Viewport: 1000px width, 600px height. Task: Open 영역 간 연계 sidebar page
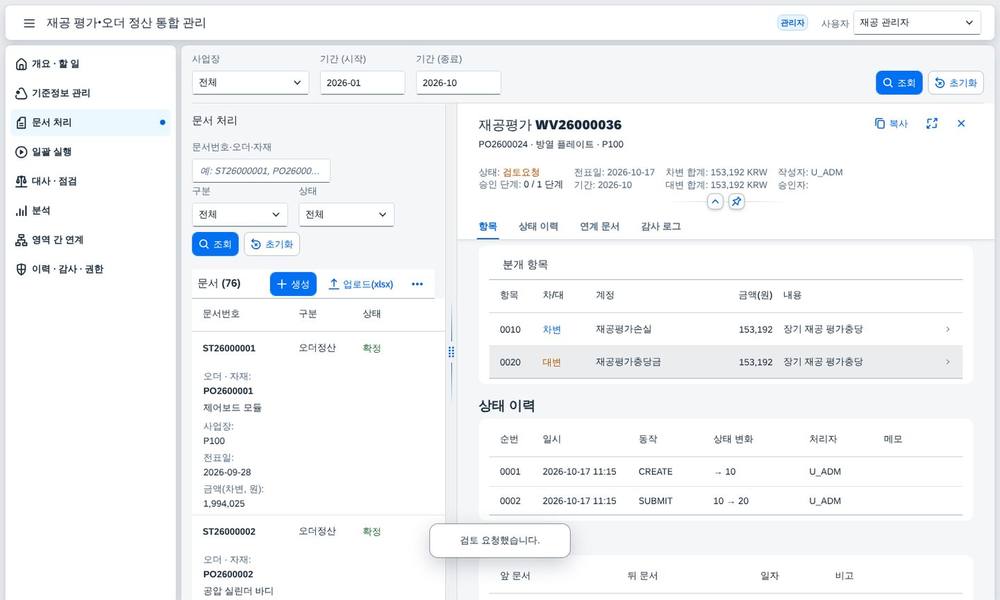coord(91,240)
